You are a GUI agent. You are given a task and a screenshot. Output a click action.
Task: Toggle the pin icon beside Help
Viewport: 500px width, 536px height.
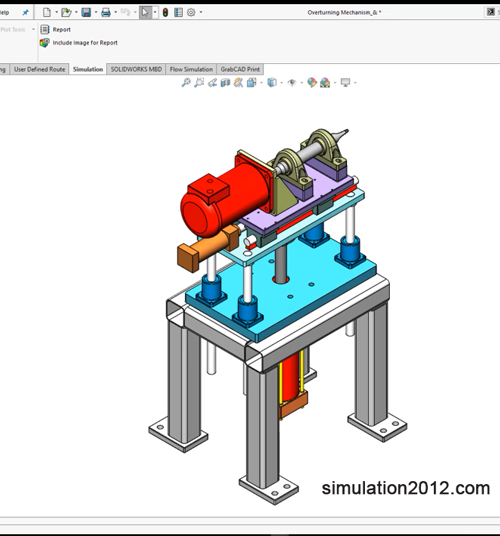click(25, 13)
